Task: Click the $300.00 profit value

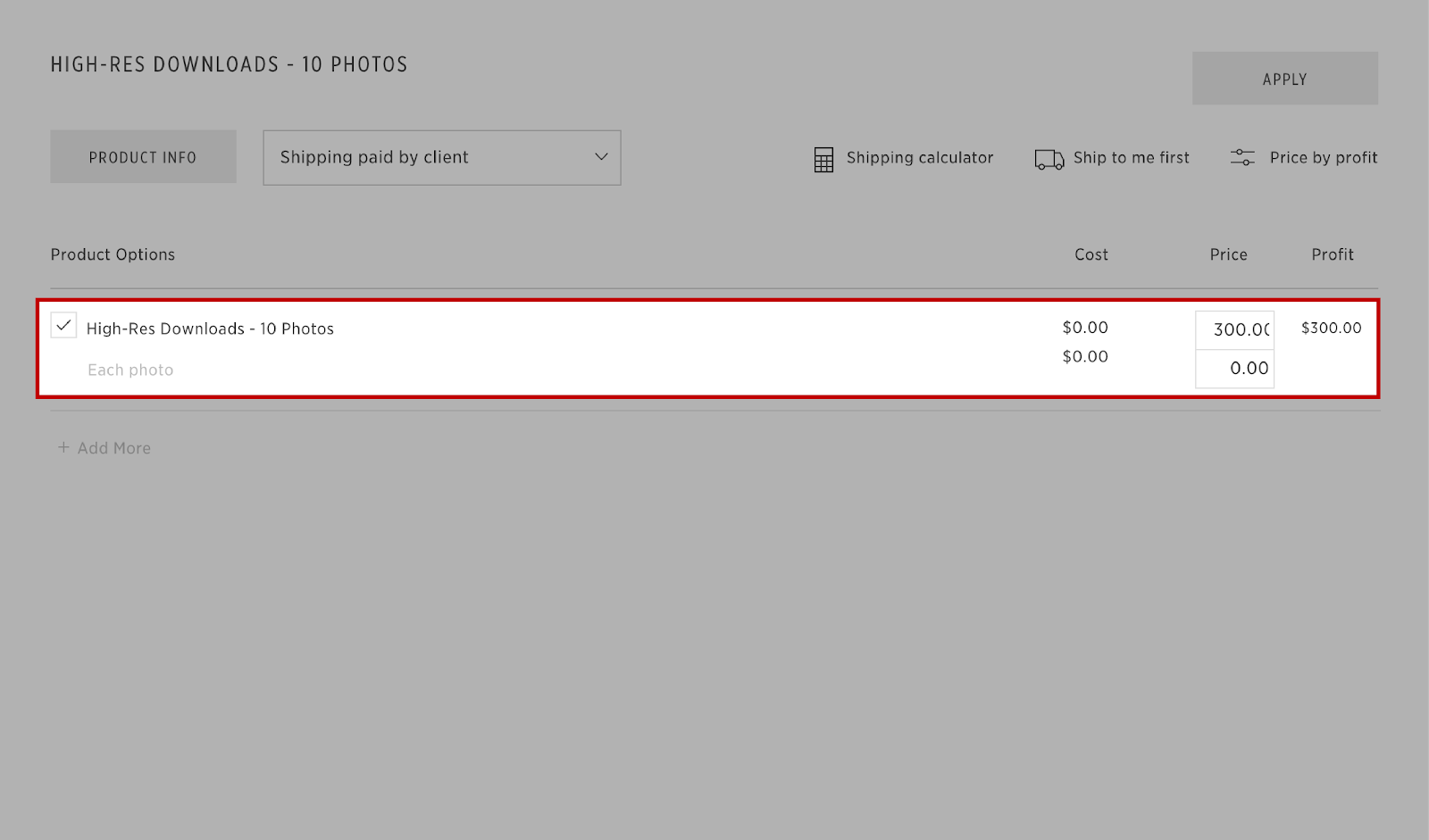Action: (1331, 328)
